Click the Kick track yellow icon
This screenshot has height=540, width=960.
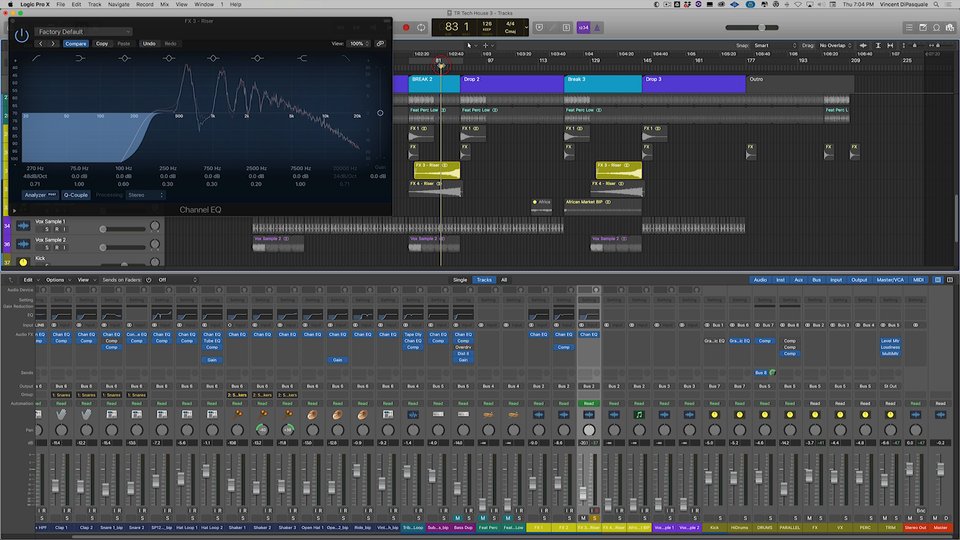click(23, 262)
